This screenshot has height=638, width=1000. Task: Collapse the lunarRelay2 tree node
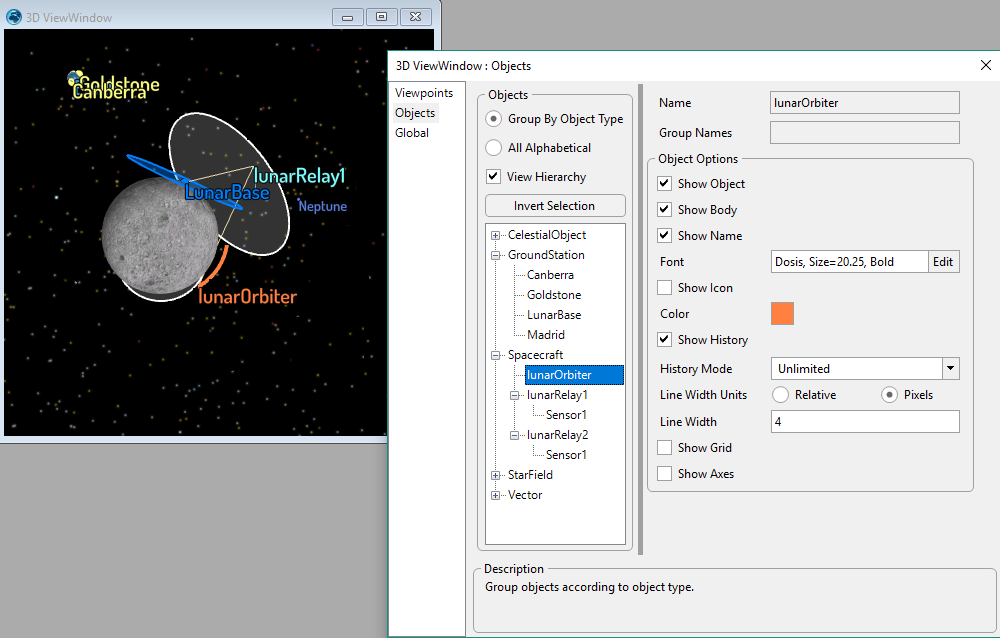click(x=514, y=435)
